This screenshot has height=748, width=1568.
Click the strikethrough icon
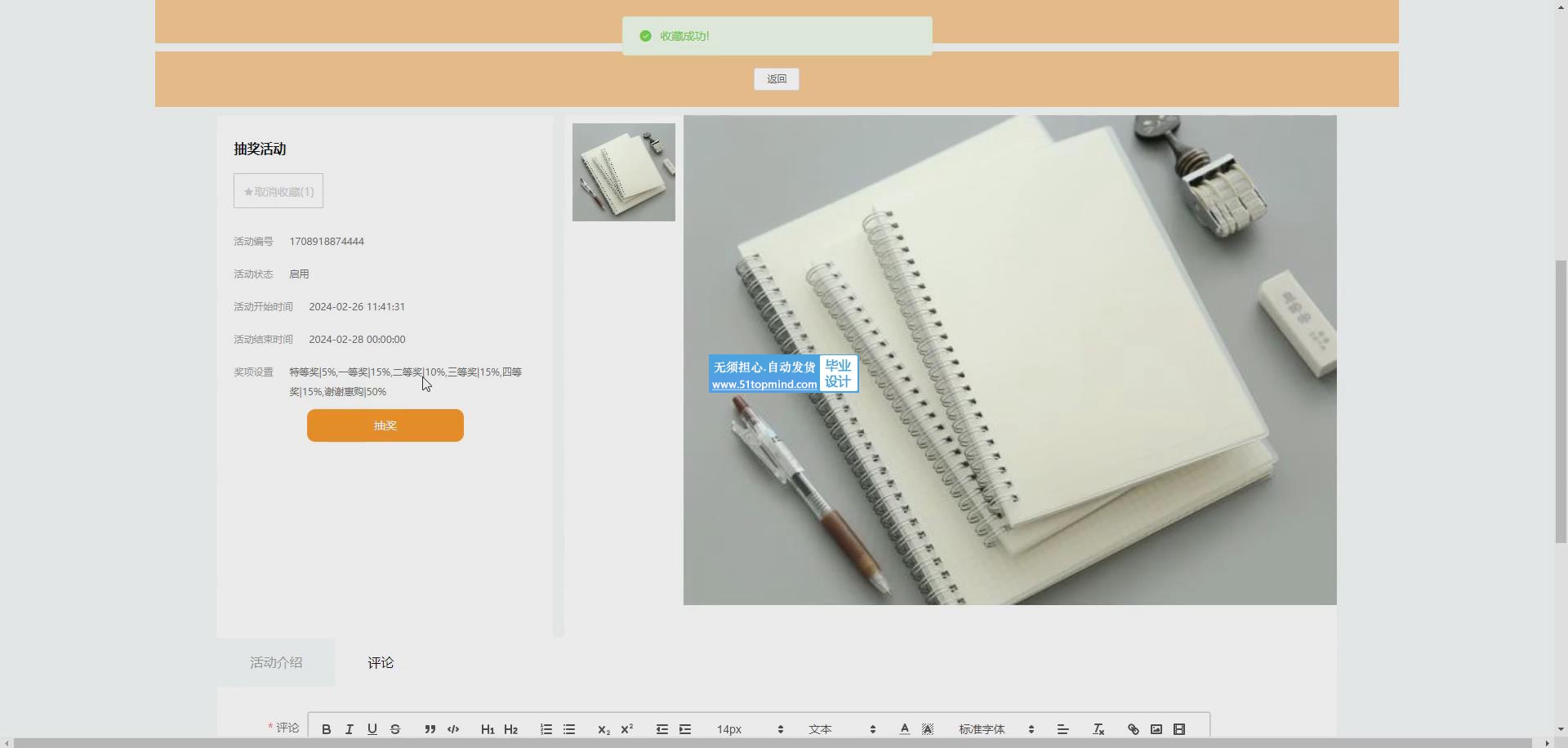[x=395, y=729]
